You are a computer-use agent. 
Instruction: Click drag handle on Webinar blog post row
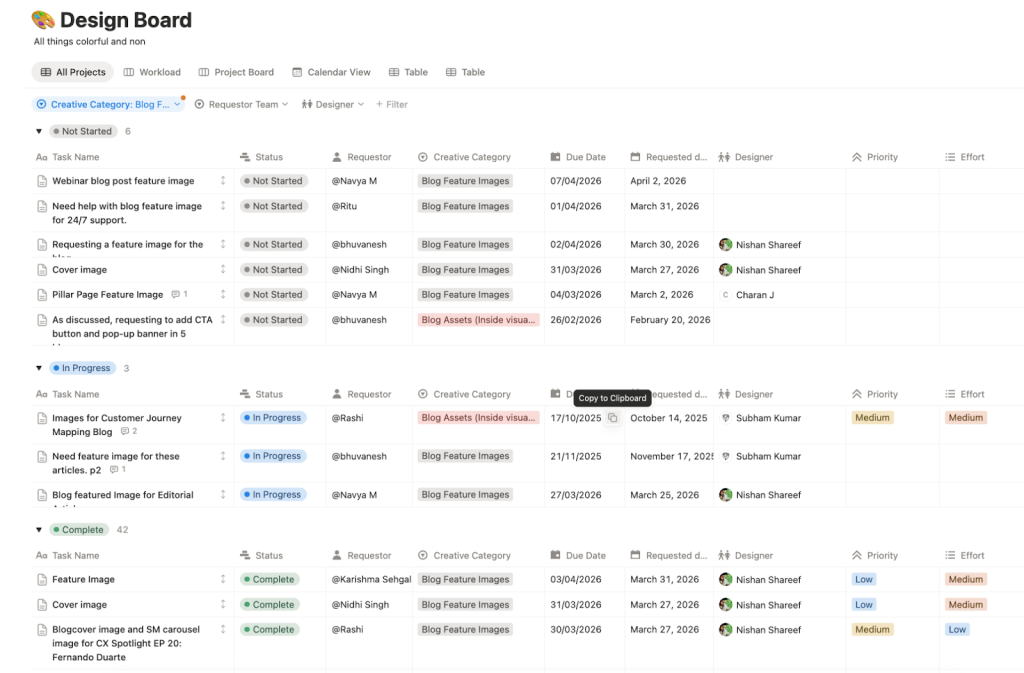[223, 180]
